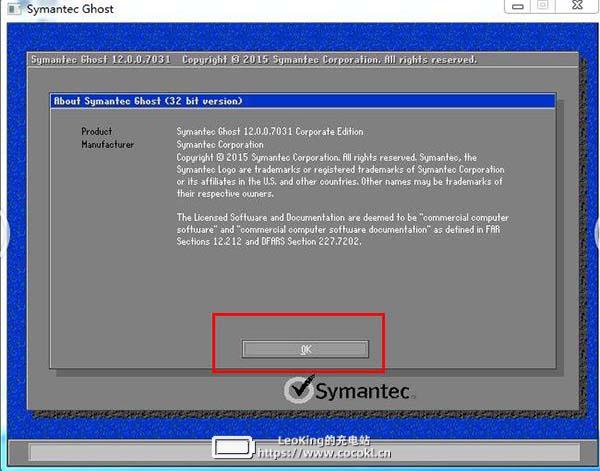Click the "The Licensed Software and Documentation" line
This screenshot has height=471, width=600.
point(342,217)
